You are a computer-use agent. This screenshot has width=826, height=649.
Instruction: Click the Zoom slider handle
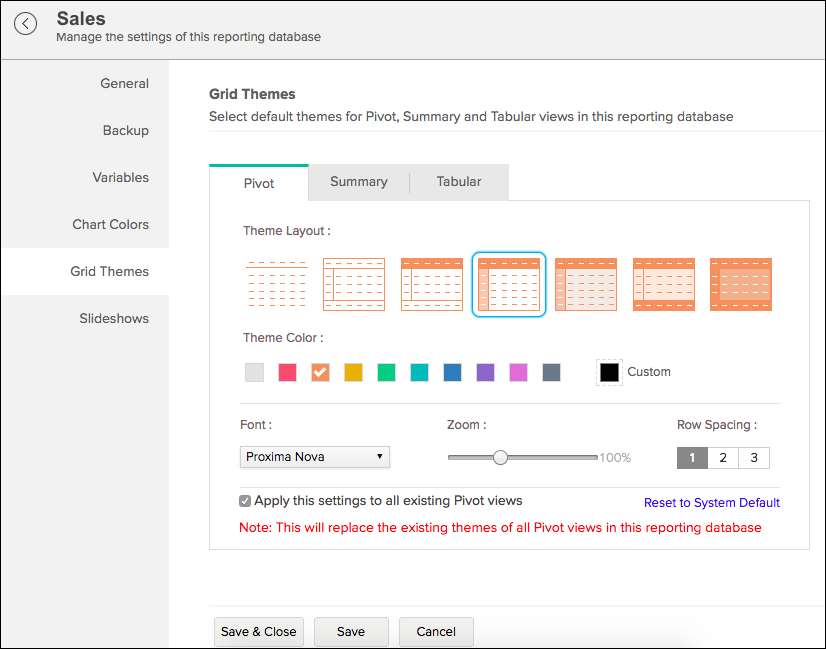(x=501, y=457)
